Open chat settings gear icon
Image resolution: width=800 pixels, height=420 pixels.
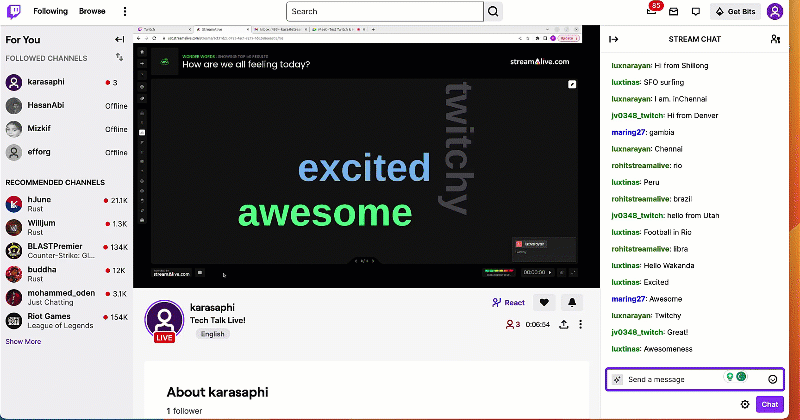pyautogui.click(x=745, y=405)
